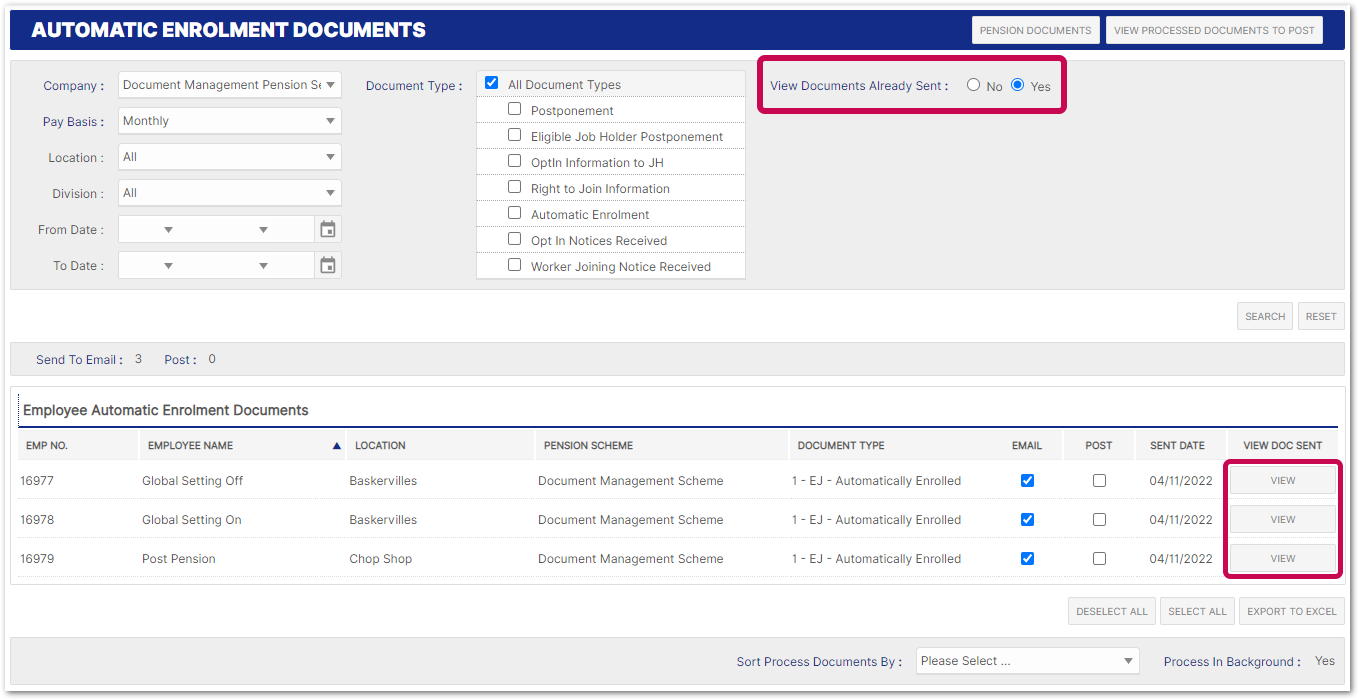Tick the Postponement document type checkbox
This screenshot has height=700, width=1359.
click(x=514, y=109)
